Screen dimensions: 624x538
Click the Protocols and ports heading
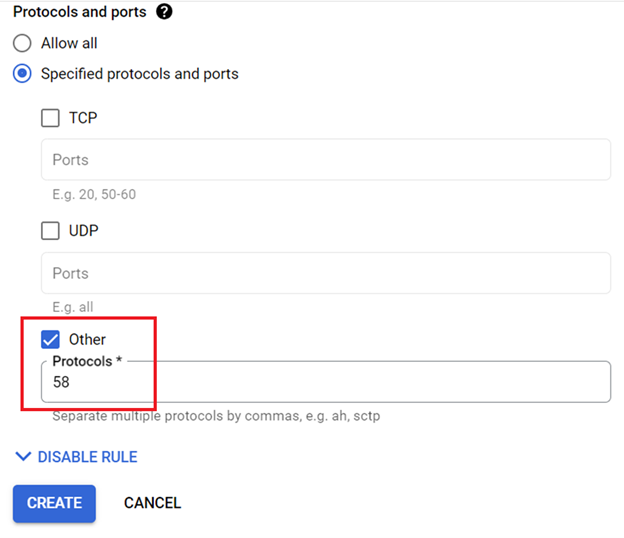[79, 12]
